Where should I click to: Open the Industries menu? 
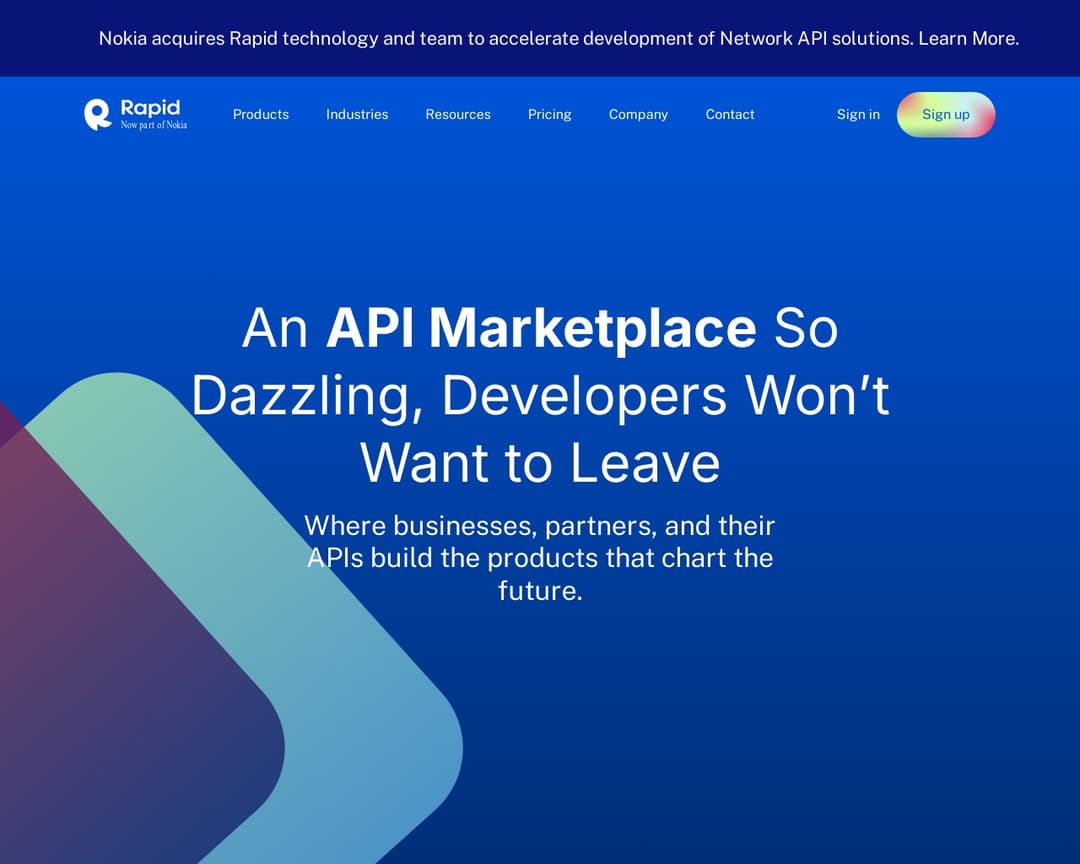pyautogui.click(x=357, y=114)
